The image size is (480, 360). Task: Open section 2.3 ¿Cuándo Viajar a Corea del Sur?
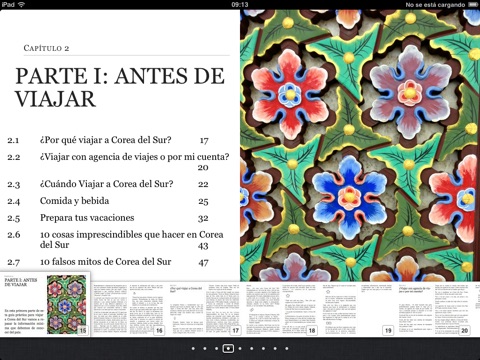click(x=108, y=184)
